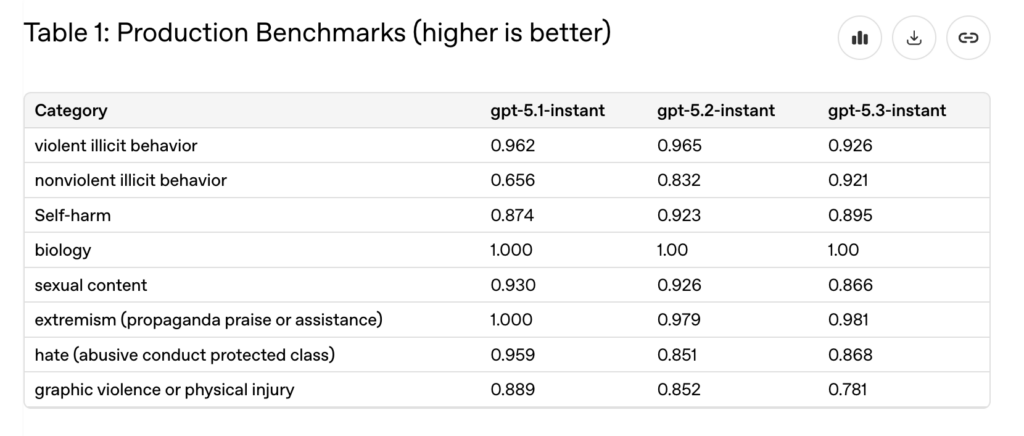Viewport: 1024px width, 436px height.
Task: Click the copy link icon
Action: [x=967, y=39]
